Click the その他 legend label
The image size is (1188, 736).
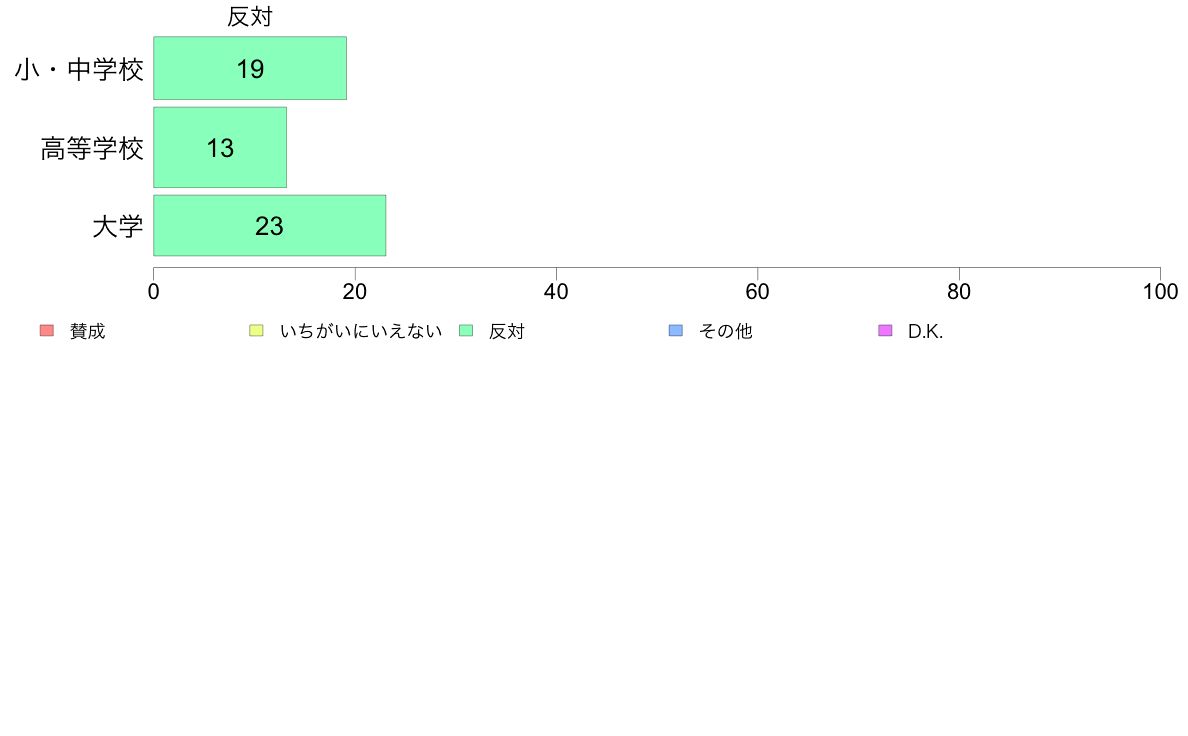click(725, 331)
